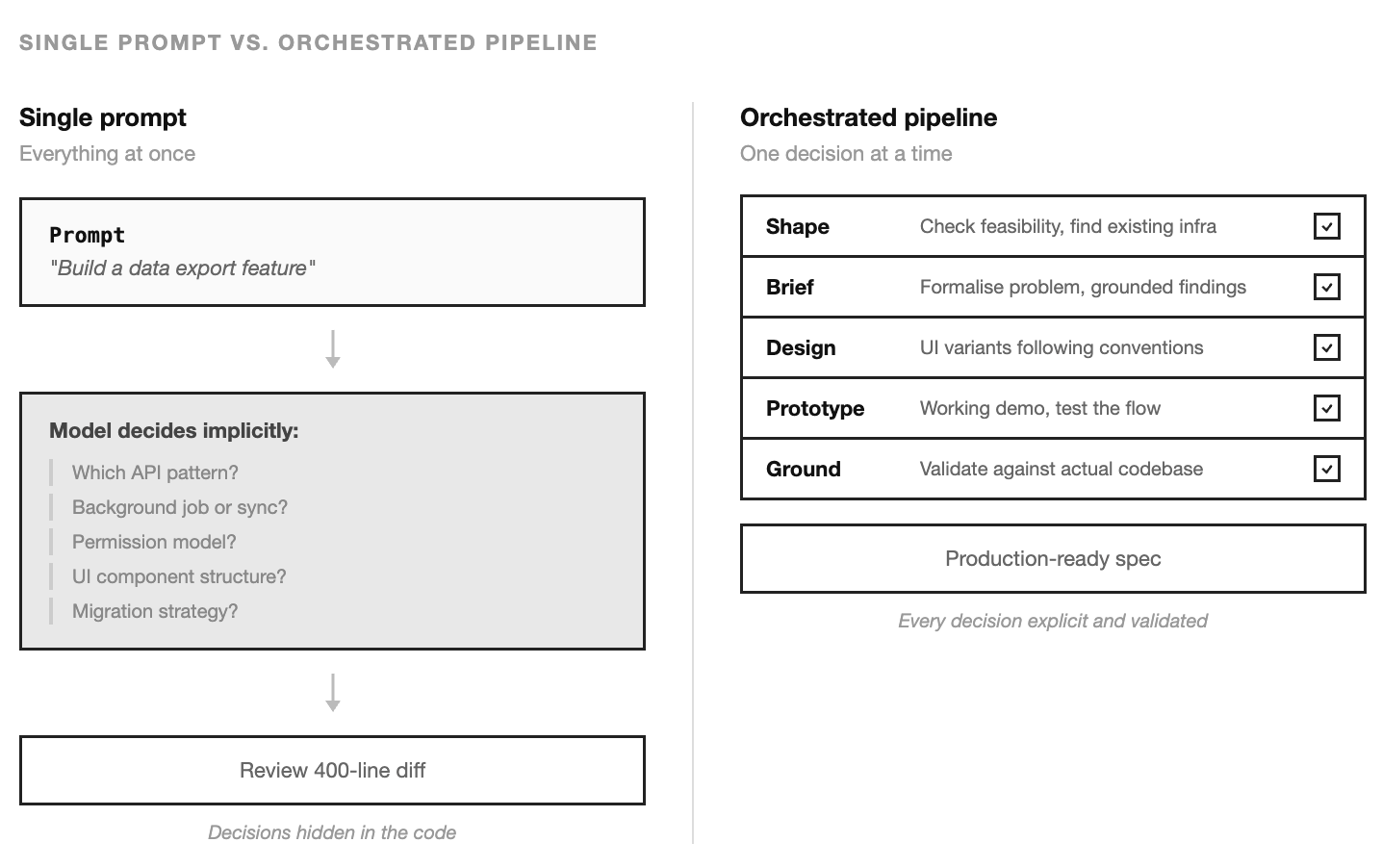Uncheck the Ground stage checkbox
The image size is (1382, 868).
pyautogui.click(x=1326, y=469)
